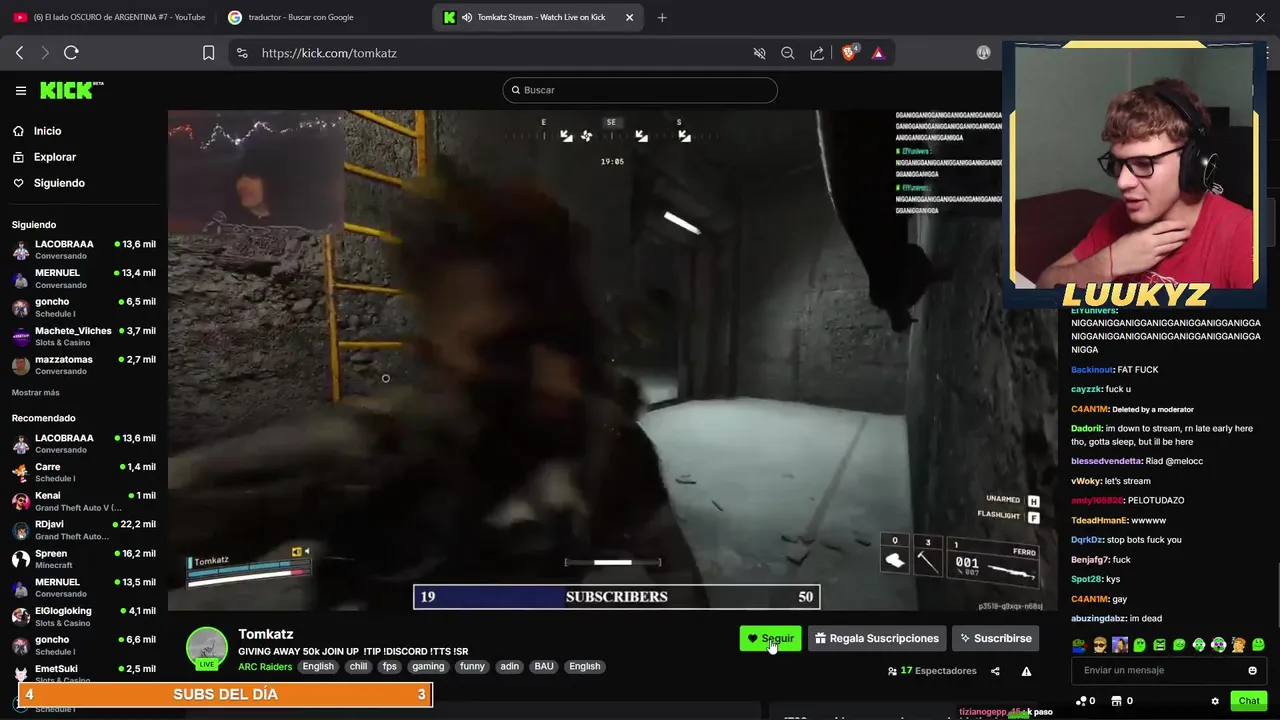Click the share icon in the address bar

(817, 53)
